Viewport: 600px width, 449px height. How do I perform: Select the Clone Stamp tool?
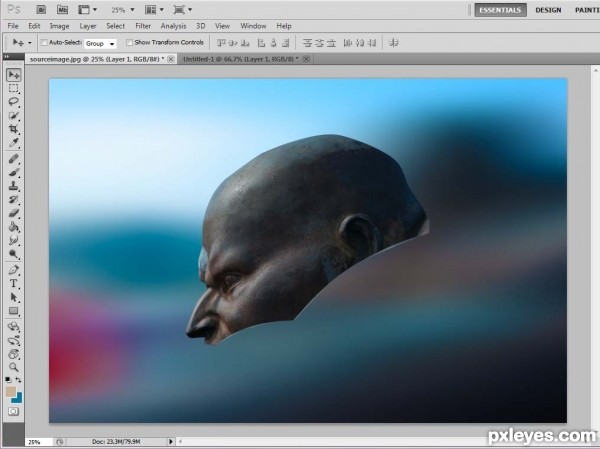[13, 186]
